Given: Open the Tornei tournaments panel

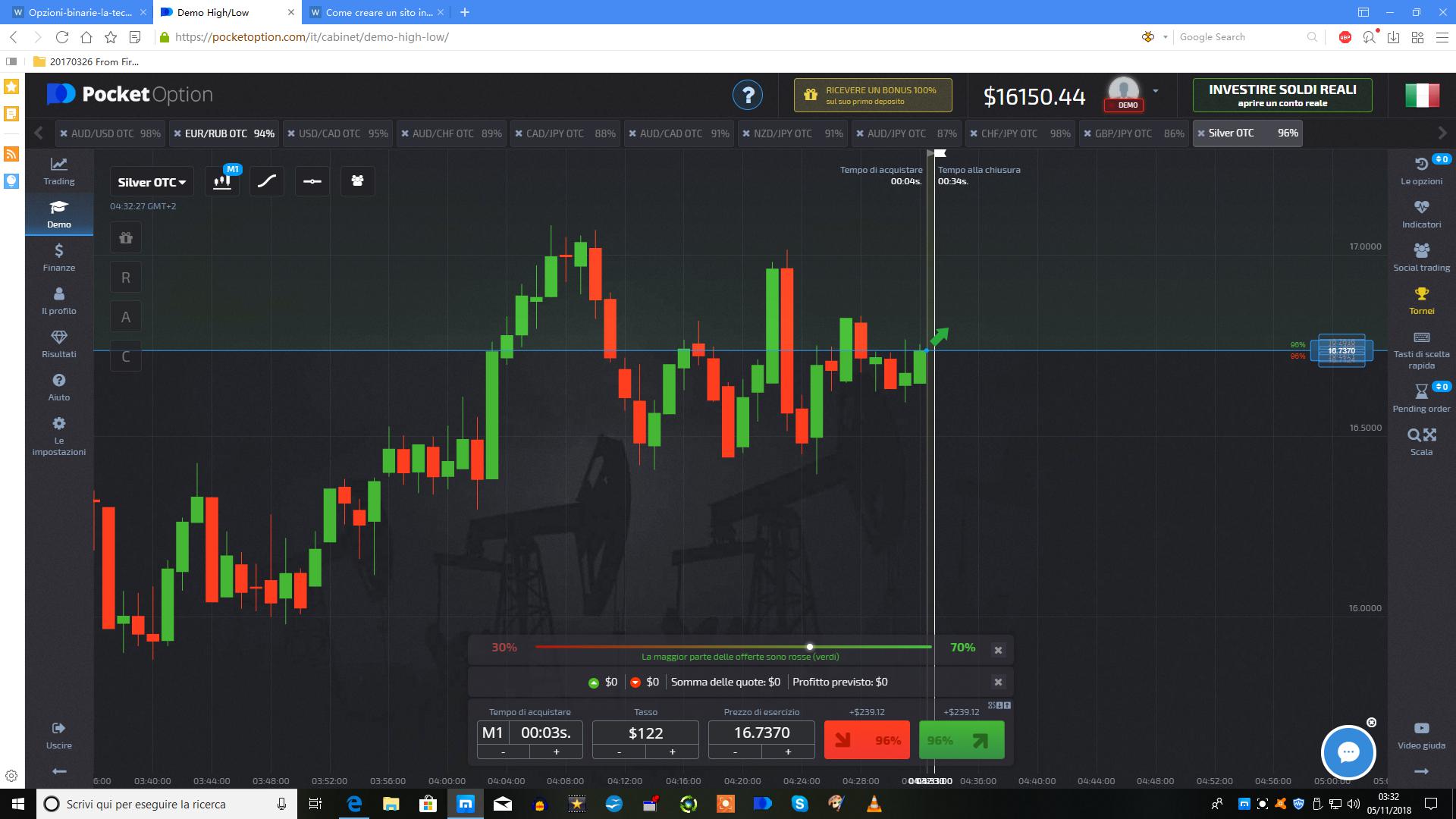Looking at the screenshot, I should point(1421,300).
